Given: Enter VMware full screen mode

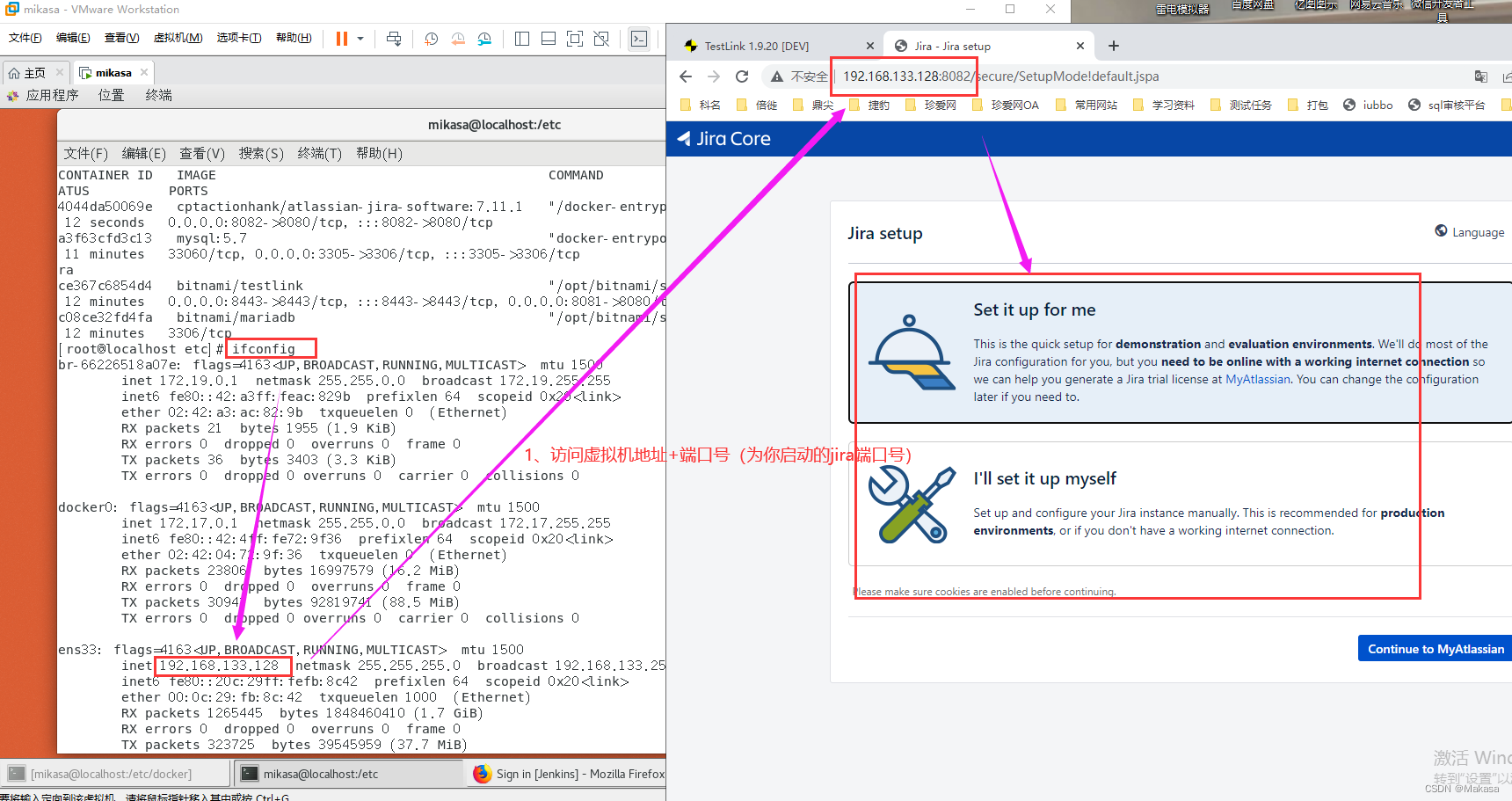Looking at the screenshot, I should [x=575, y=39].
